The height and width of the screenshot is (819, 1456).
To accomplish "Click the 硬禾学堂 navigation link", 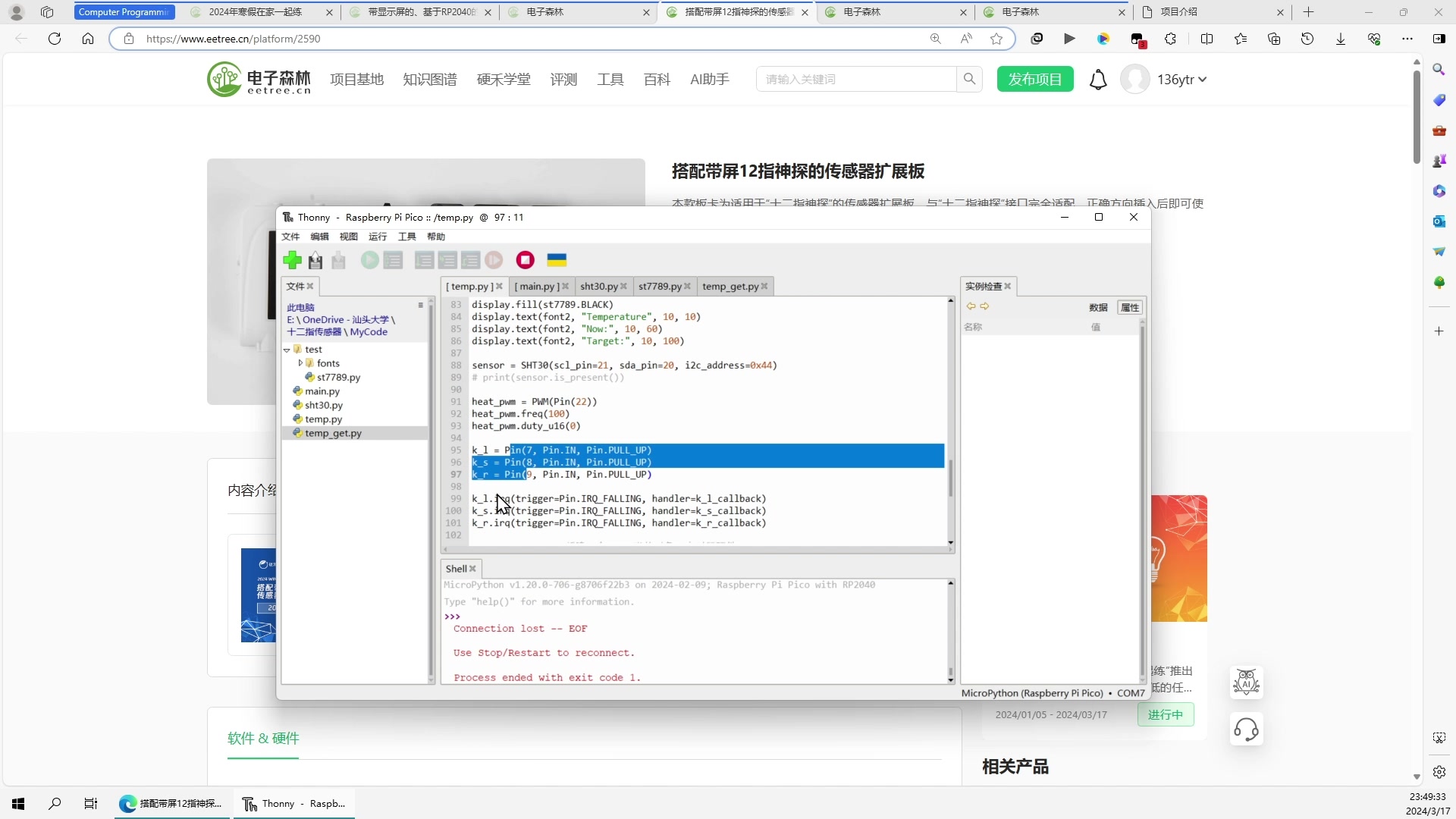I will (504, 80).
